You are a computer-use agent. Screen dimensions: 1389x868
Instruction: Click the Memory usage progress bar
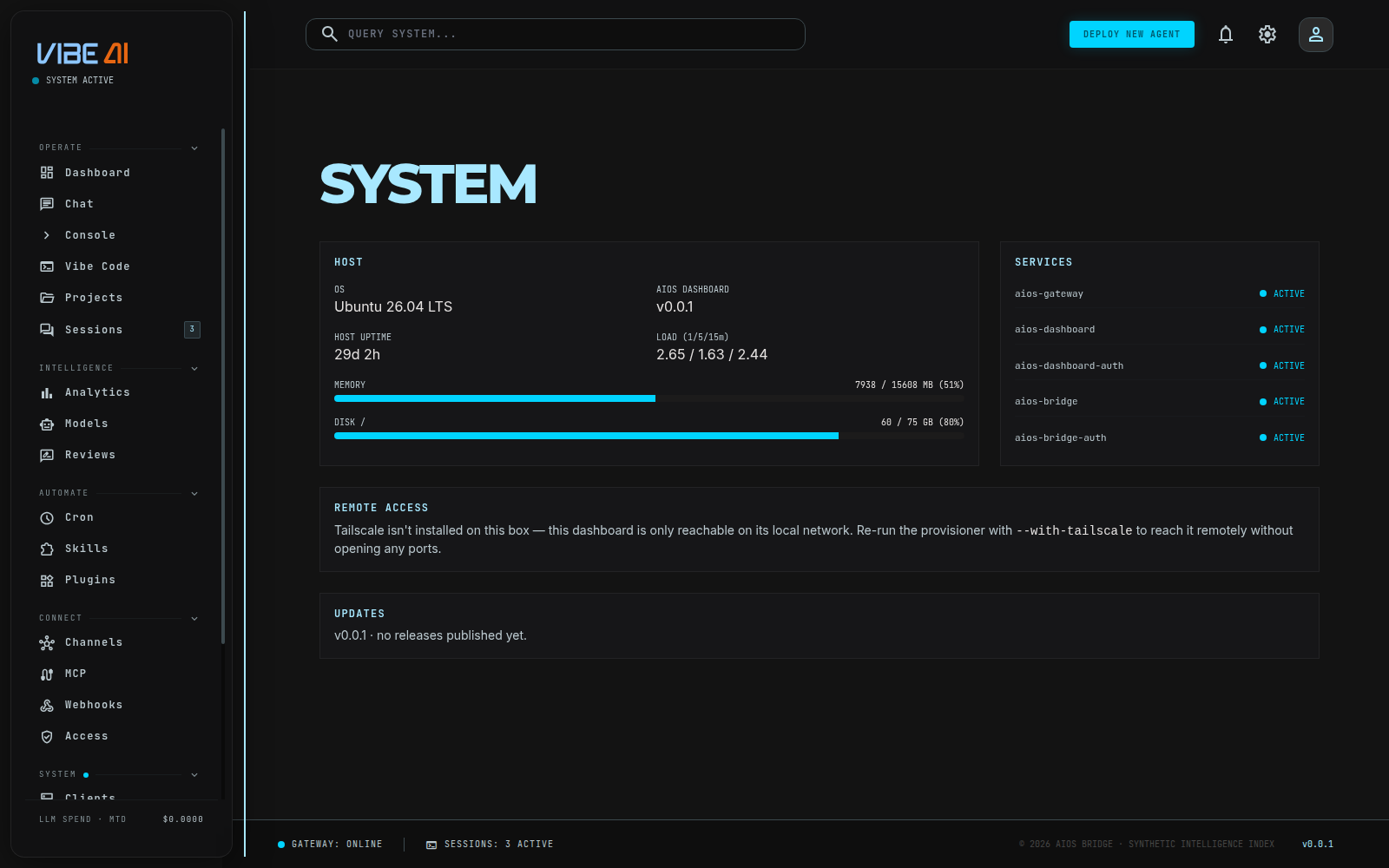[x=649, y=398]
